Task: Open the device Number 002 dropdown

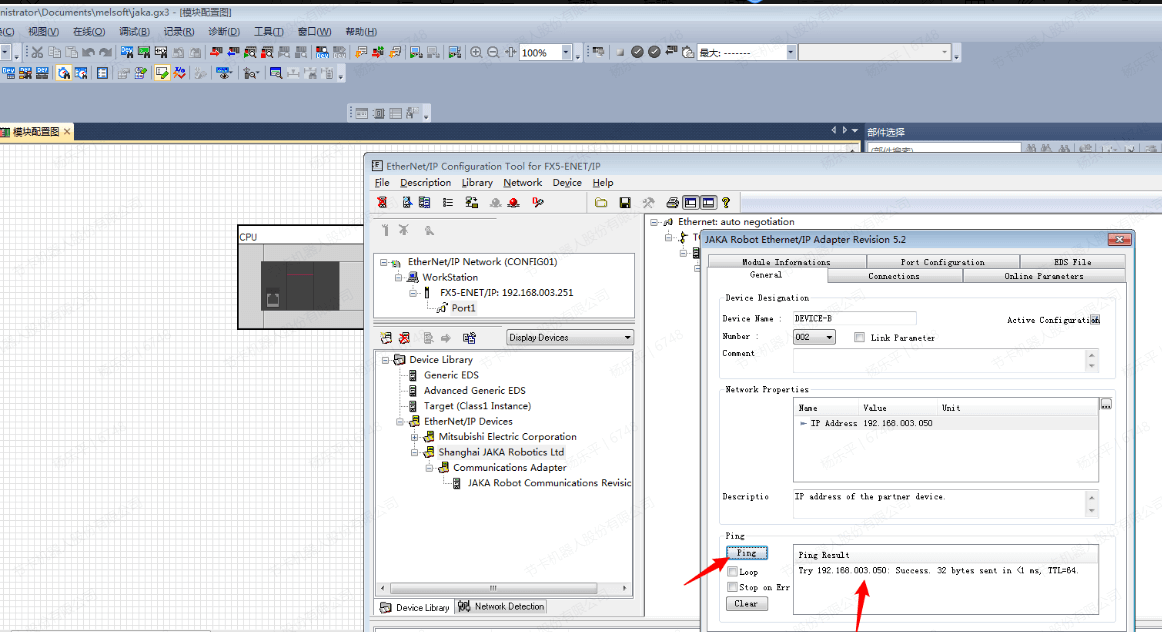Action: coord(829,338)
